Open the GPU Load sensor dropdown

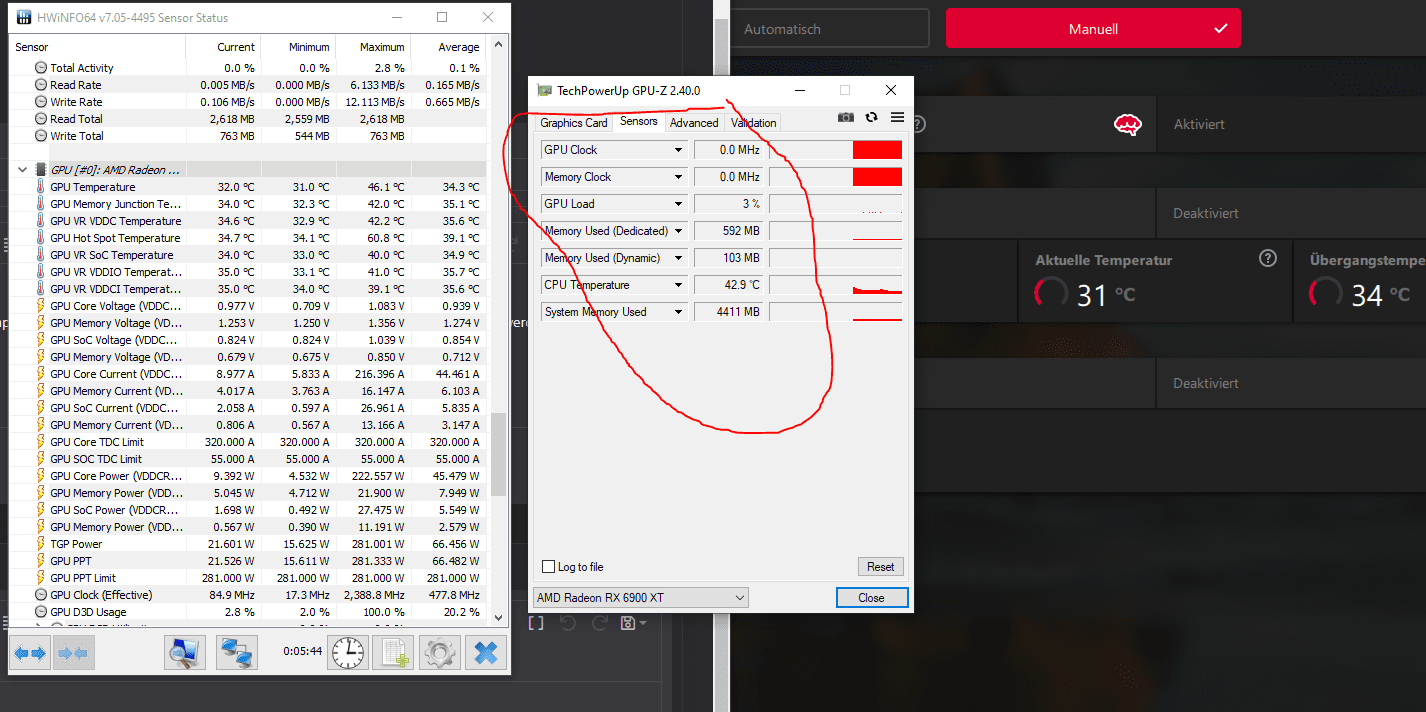[678, 204]
